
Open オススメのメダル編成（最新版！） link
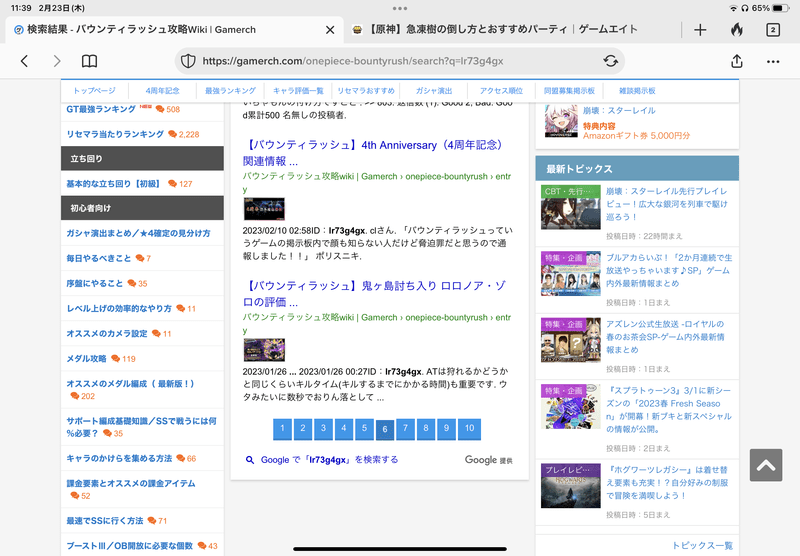click(130, 384)
